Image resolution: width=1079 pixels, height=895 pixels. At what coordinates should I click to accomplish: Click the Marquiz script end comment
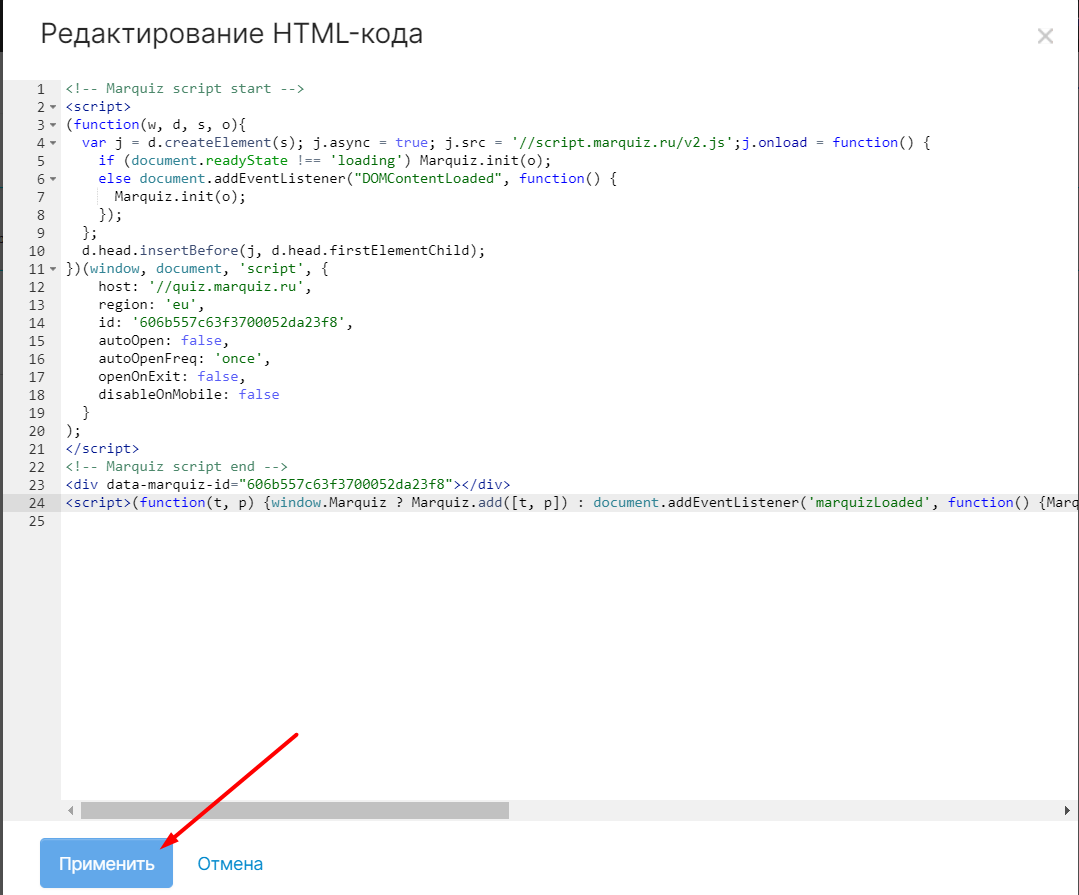click(177, 466)
